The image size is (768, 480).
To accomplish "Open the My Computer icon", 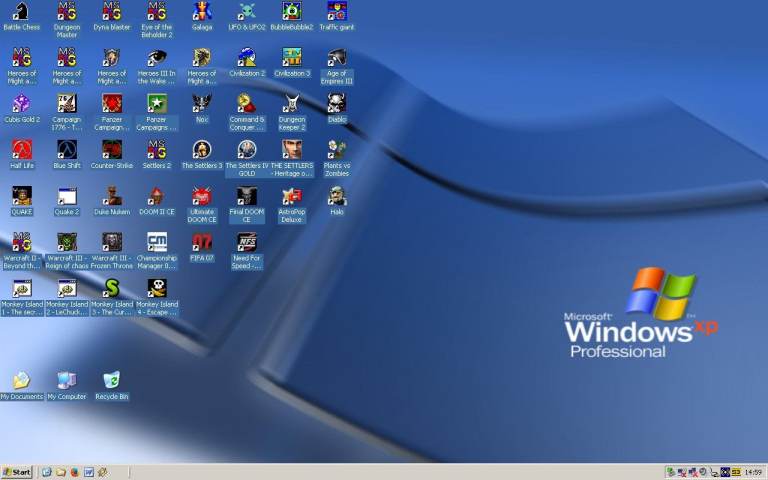I will [67, 381].
